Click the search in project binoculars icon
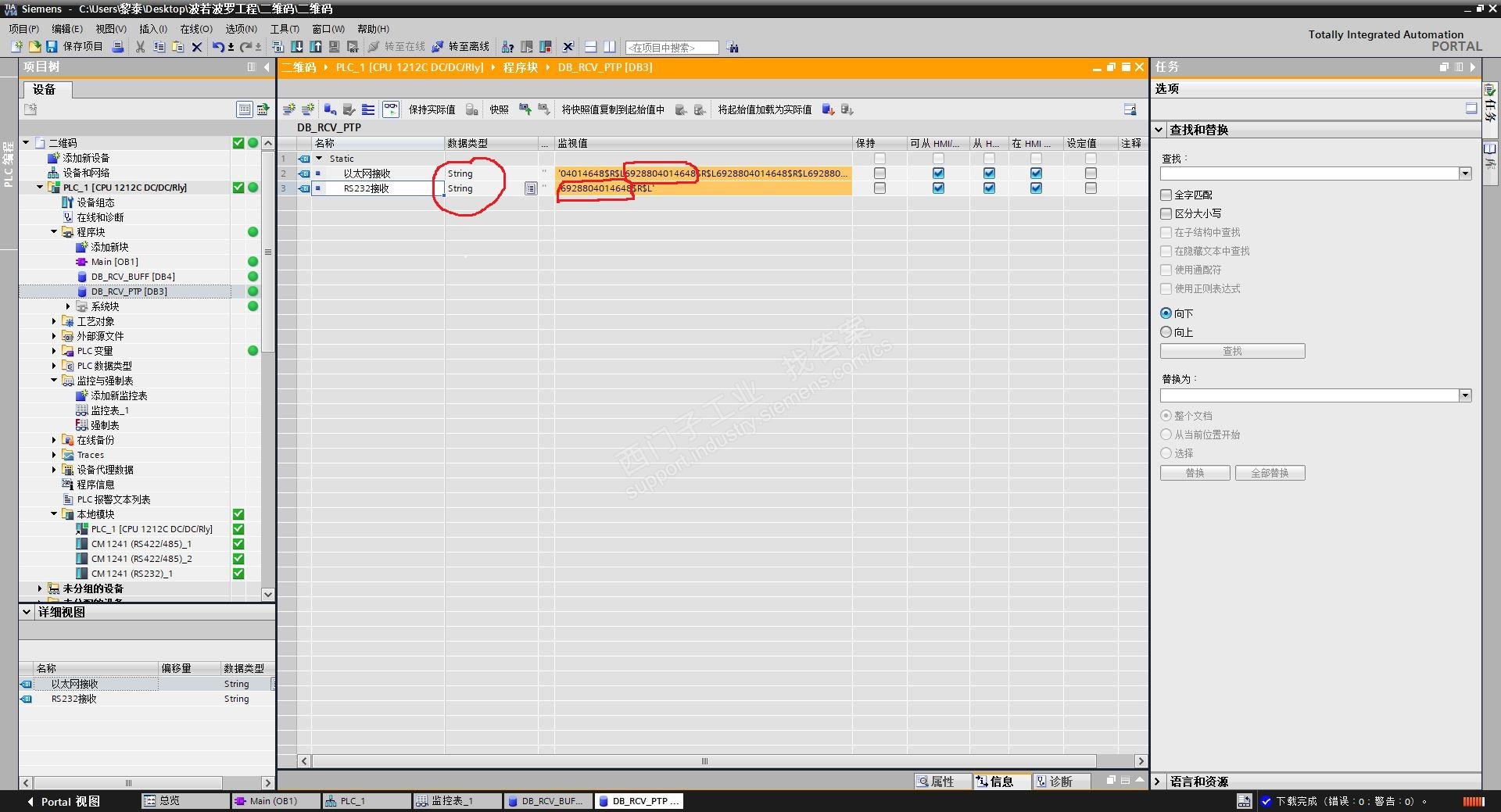Screen dimensions: 1501x812 [733, 48]
